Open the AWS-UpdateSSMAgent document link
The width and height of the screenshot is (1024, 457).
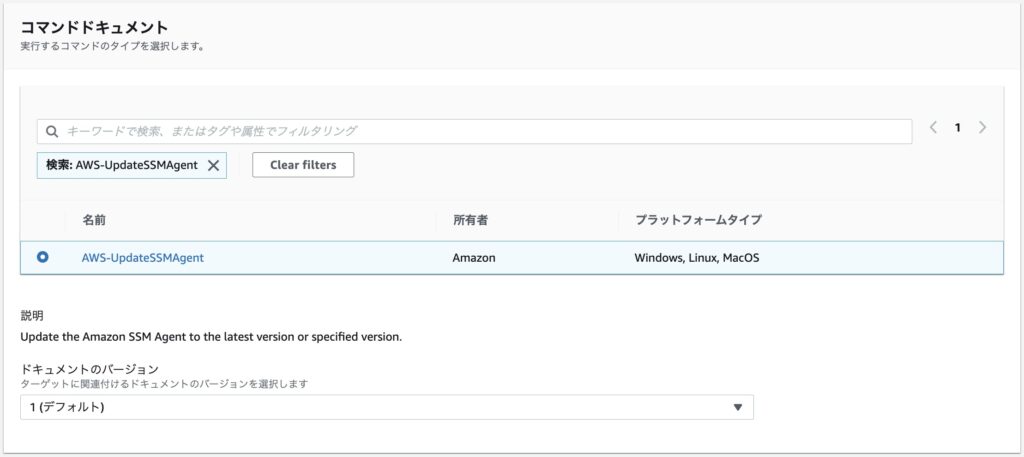(x=142, y=258)
